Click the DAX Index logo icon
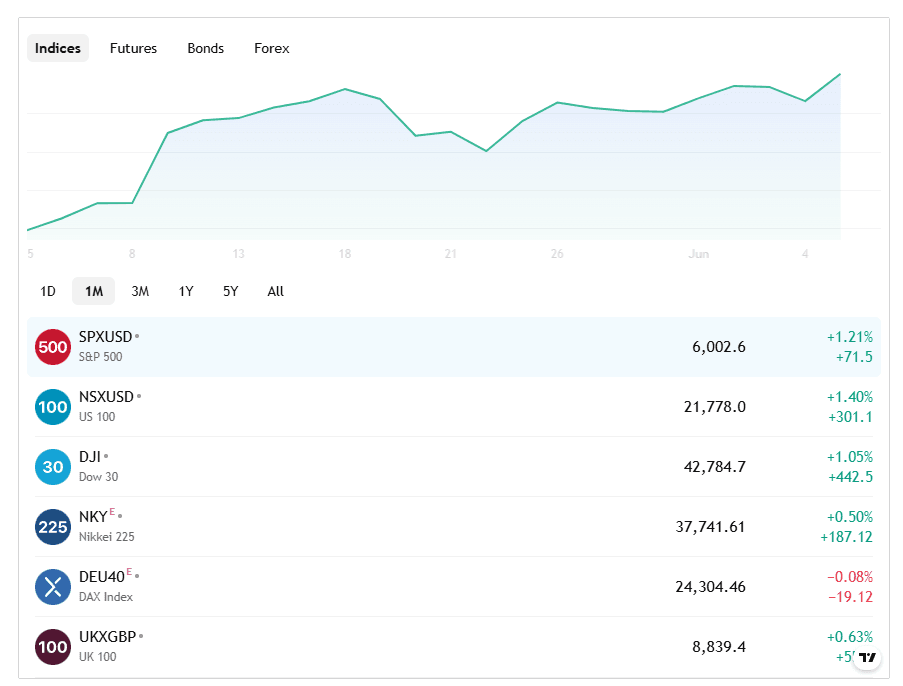The image size is (903, 686). pyautogui.click(x=52, y=586)
